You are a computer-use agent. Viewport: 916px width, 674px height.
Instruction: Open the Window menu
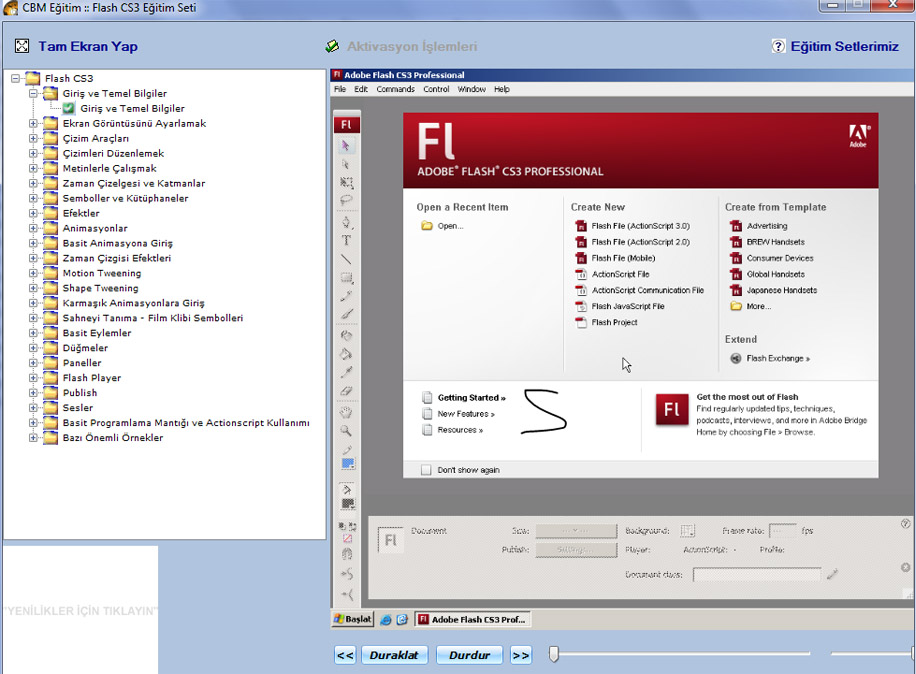(x=472, y=89)
